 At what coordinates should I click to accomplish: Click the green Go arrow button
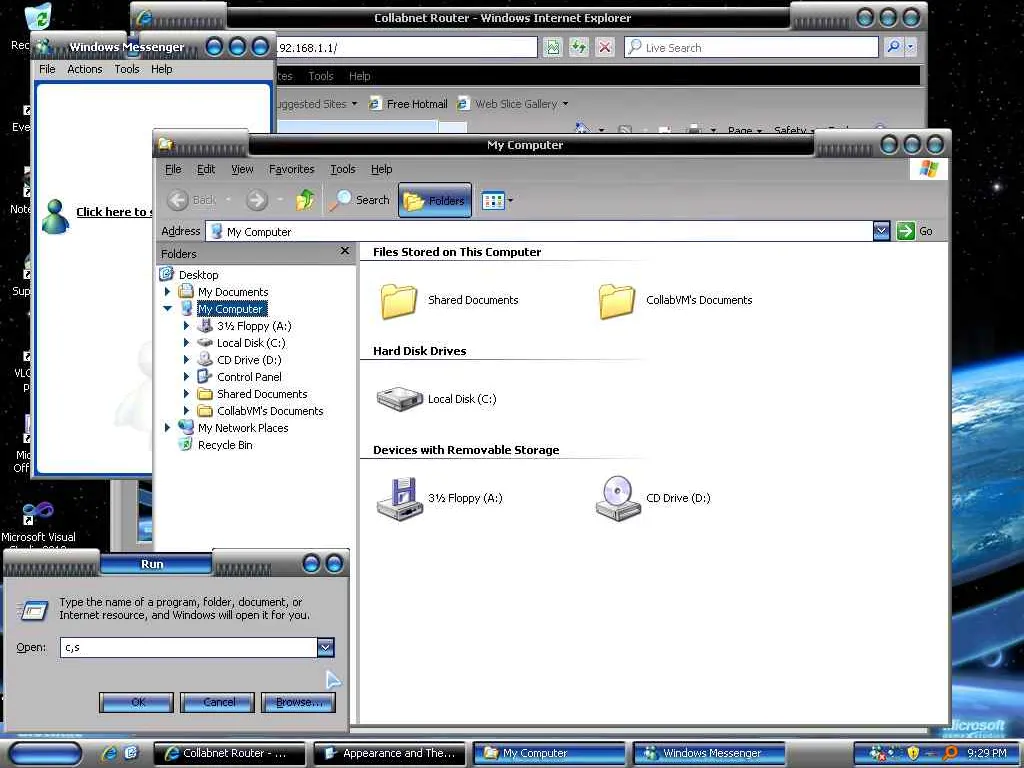coord(905,231)
